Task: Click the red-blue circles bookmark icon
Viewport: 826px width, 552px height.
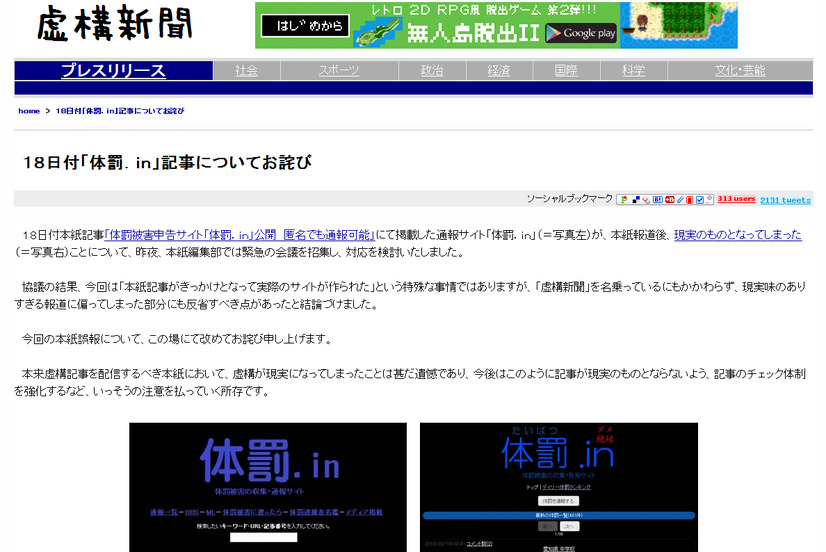Action: pyautogui.click(x=646, y=200)
